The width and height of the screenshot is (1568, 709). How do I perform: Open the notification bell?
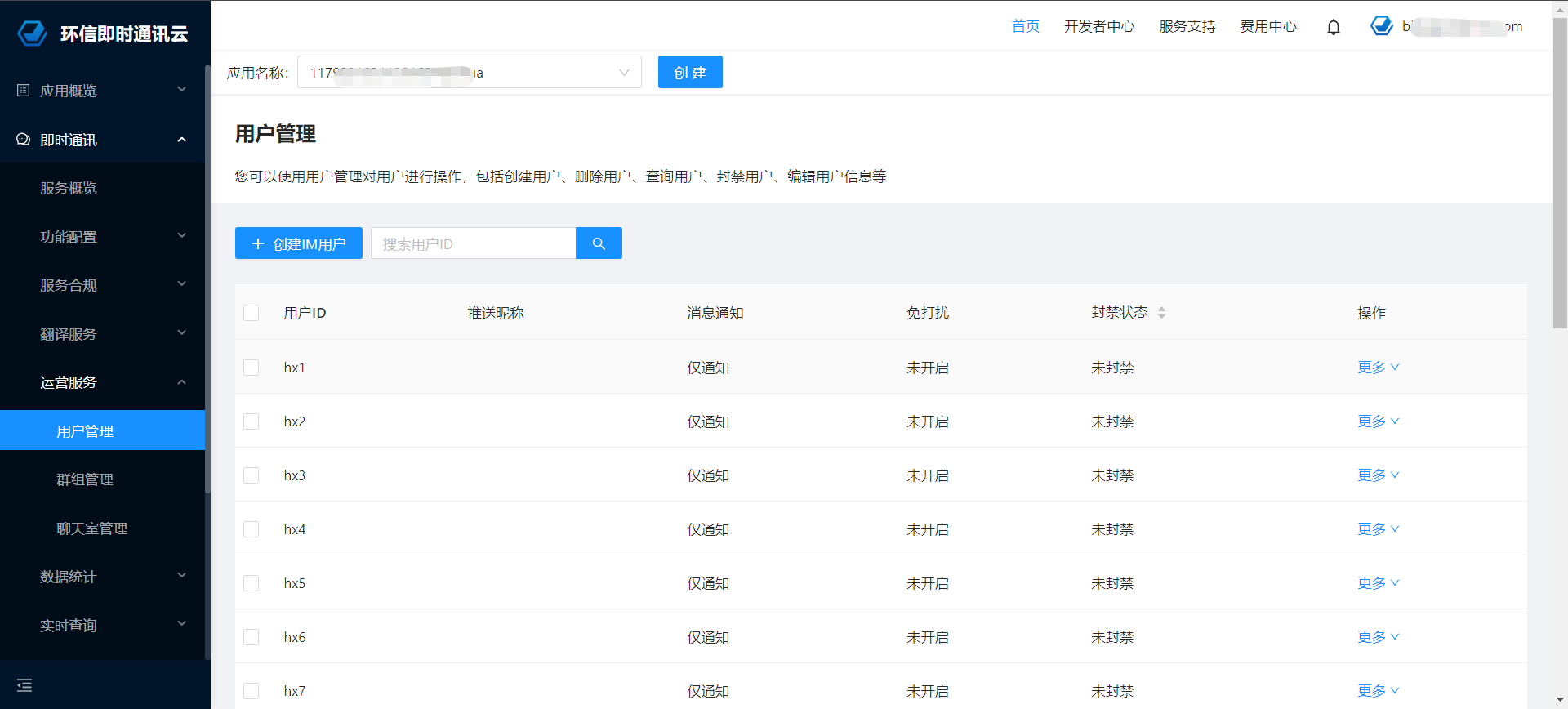click(x=1334, y=27)
